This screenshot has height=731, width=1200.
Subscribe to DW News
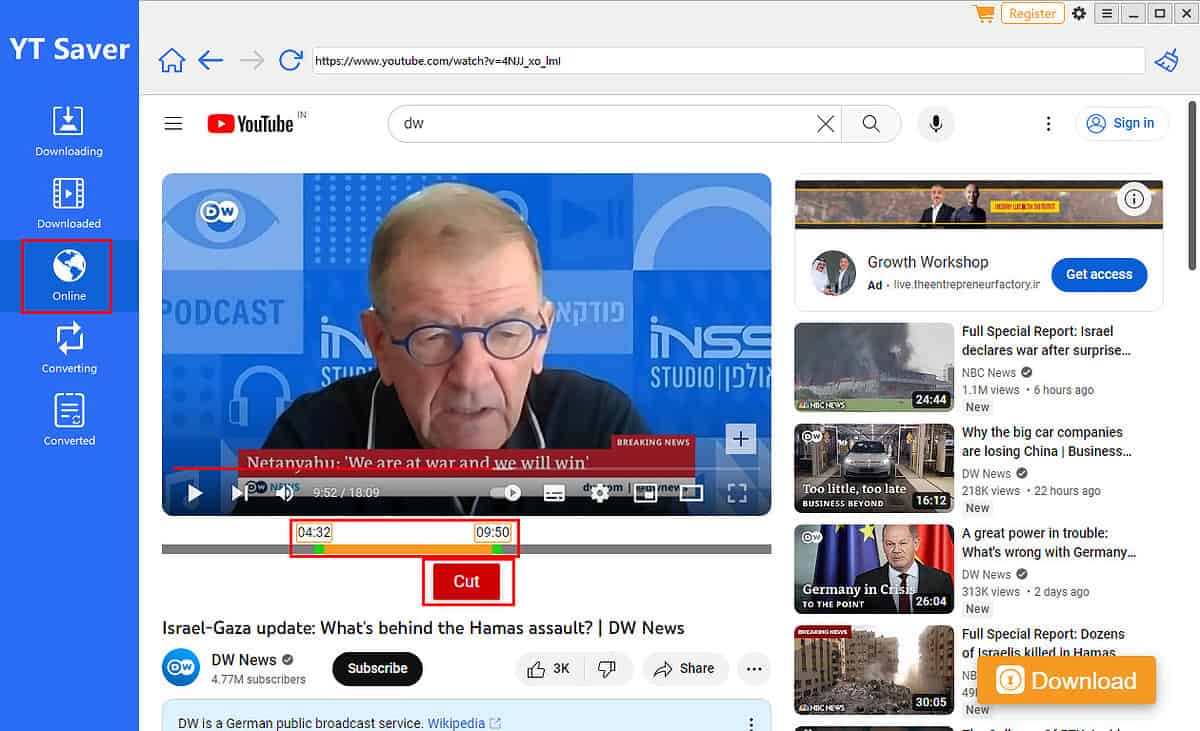point(377,669)
